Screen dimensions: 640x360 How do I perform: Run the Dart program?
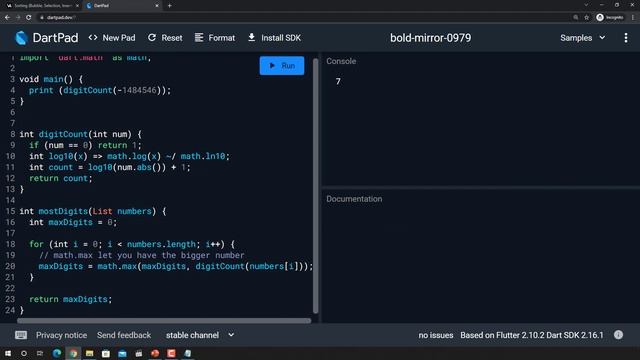point(282,66)
